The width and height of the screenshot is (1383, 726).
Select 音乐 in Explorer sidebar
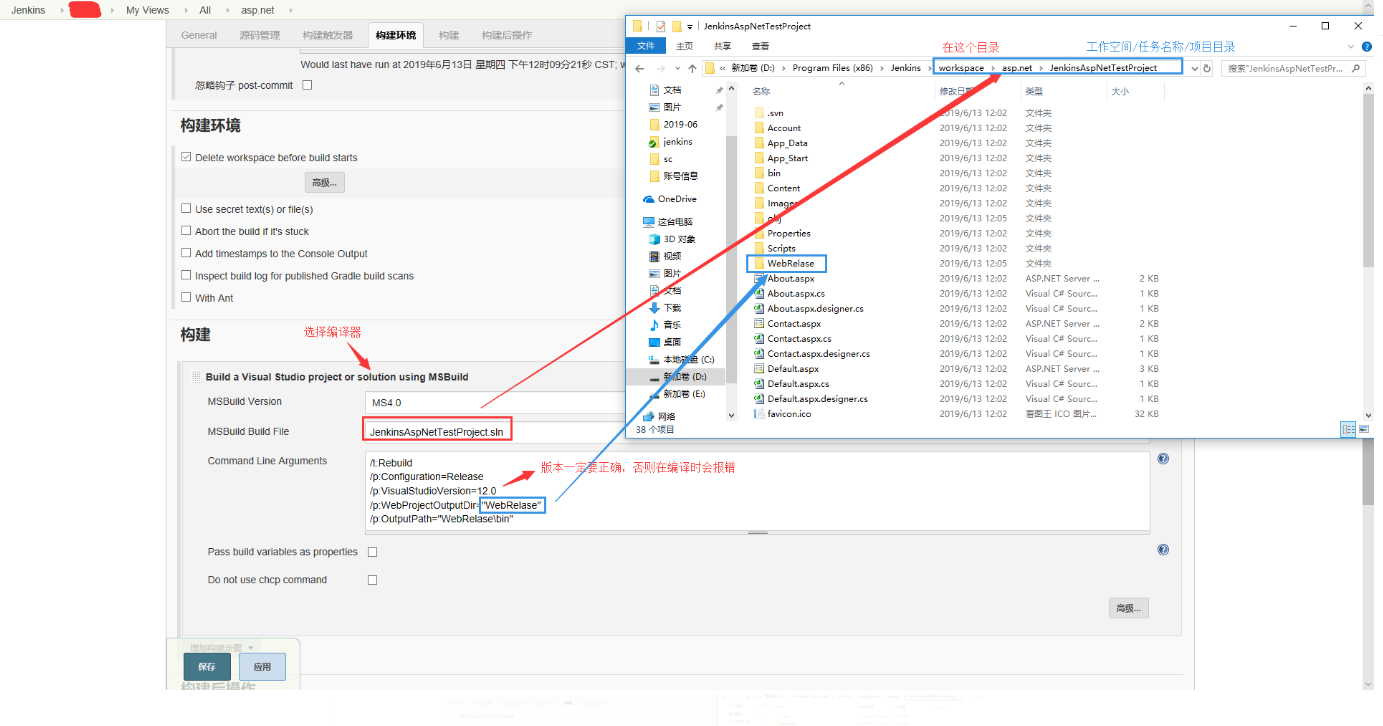pyautogui.click(x=664, y=325)
